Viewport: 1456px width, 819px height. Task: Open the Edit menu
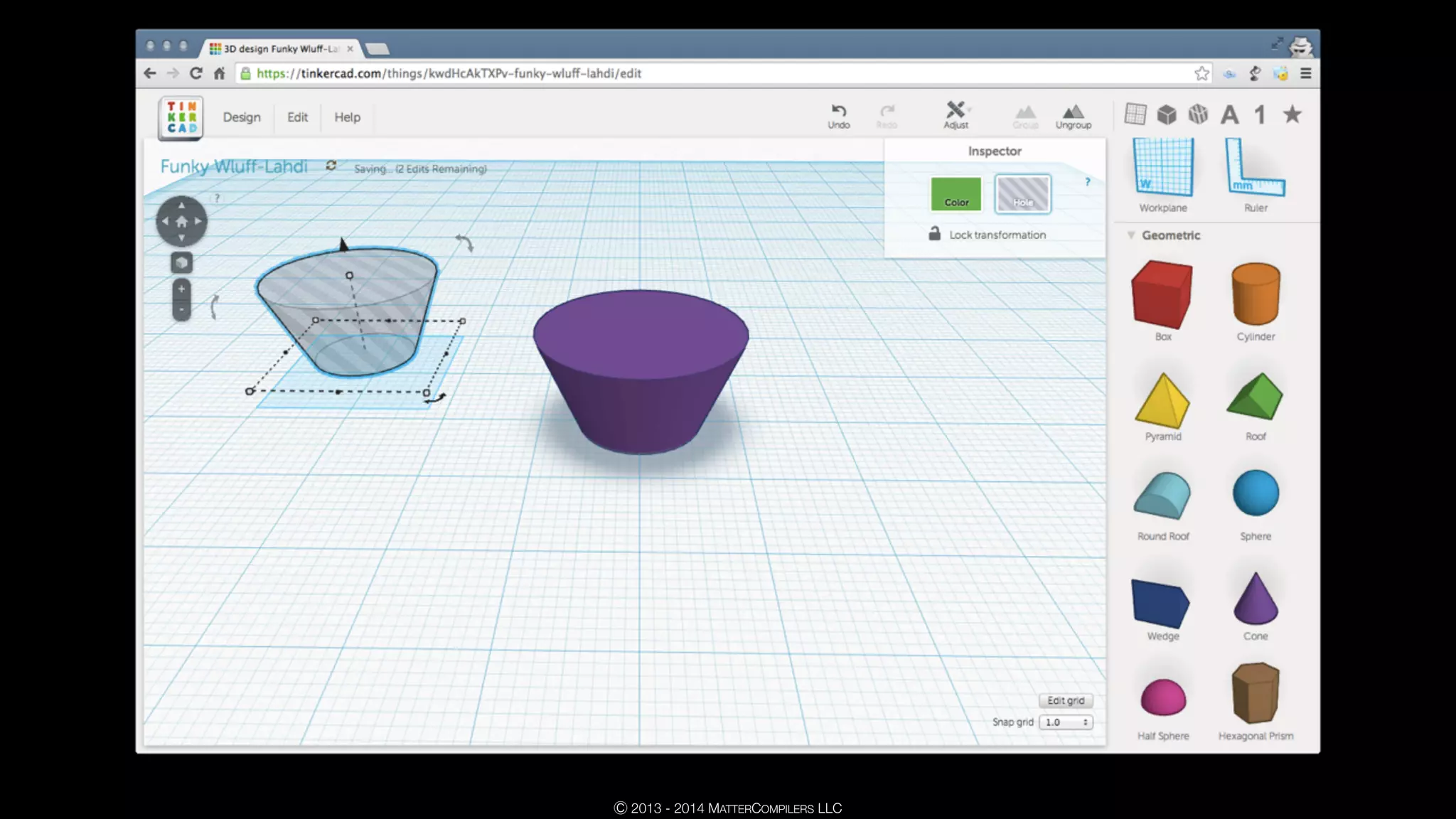[x=297, y=117]
